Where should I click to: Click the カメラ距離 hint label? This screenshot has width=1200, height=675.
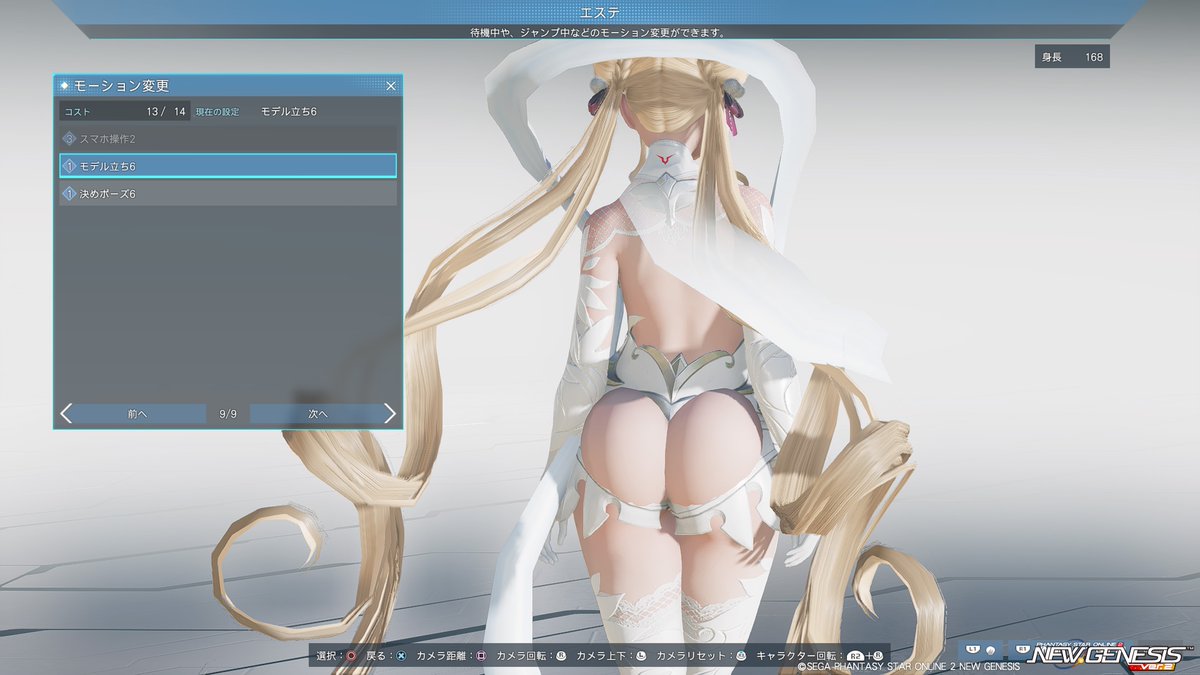[x=440, y=656]
